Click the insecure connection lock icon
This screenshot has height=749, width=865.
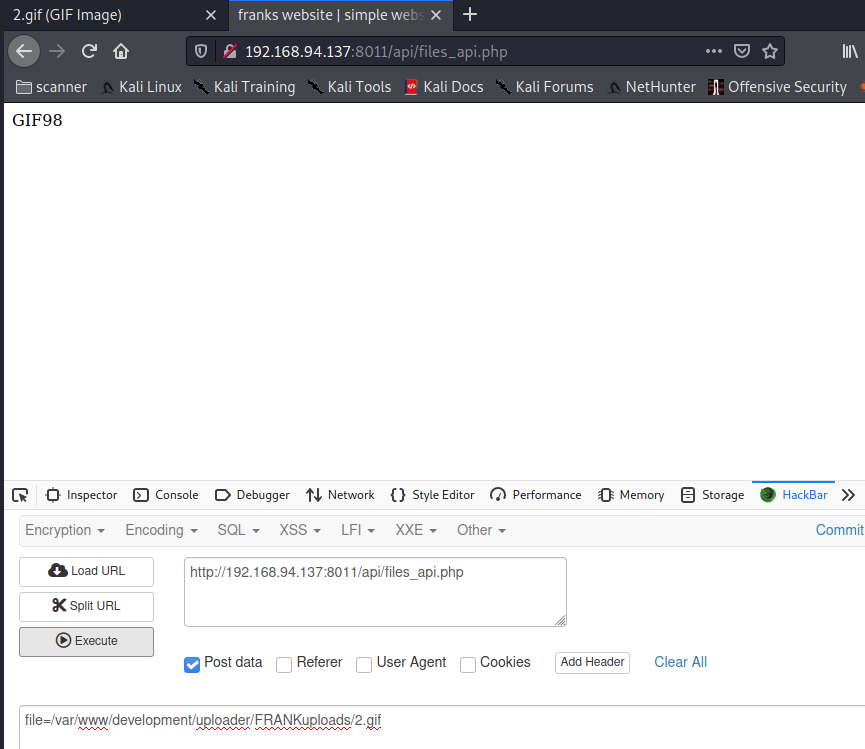click(229, 51)
